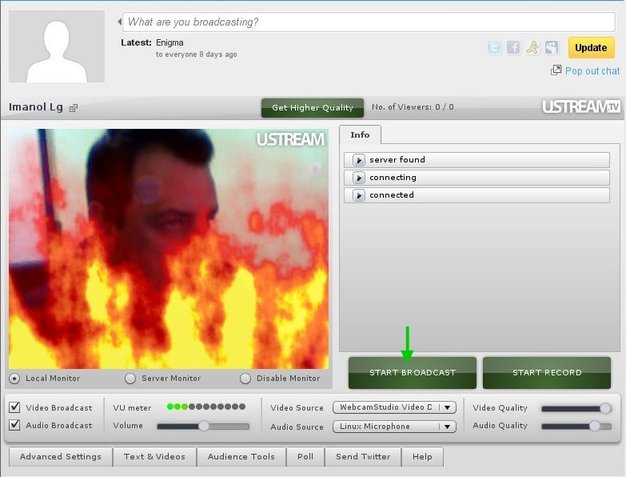Click the Facebook share icon
626x477 pixels.
513,48
